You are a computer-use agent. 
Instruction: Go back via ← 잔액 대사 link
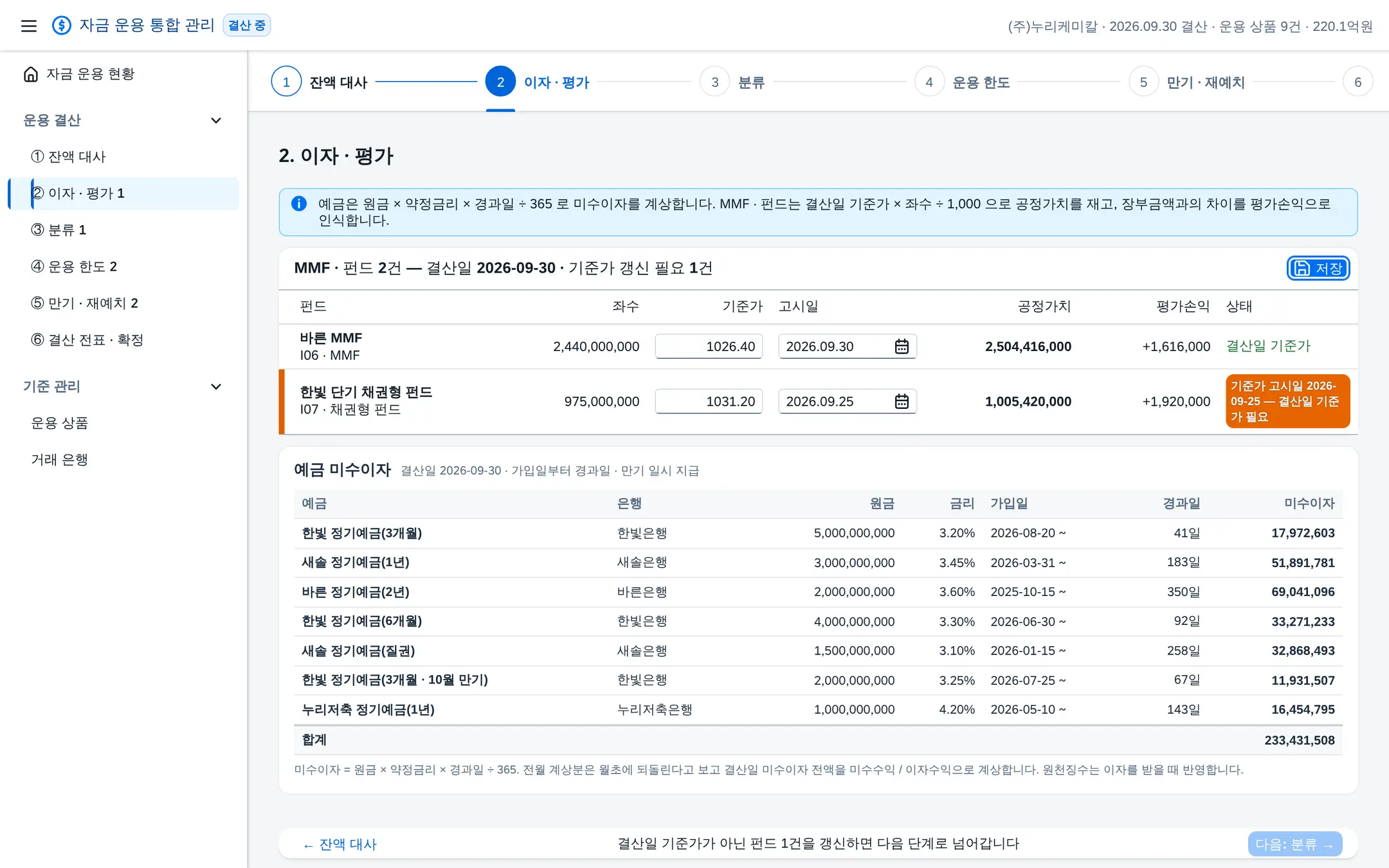(x=340, y=844)
